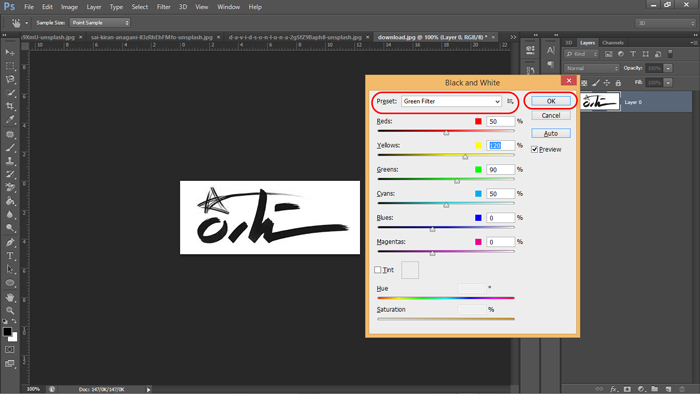Open the Filter menu
Viewport: 700px width, 394px height.
[163, 7]
